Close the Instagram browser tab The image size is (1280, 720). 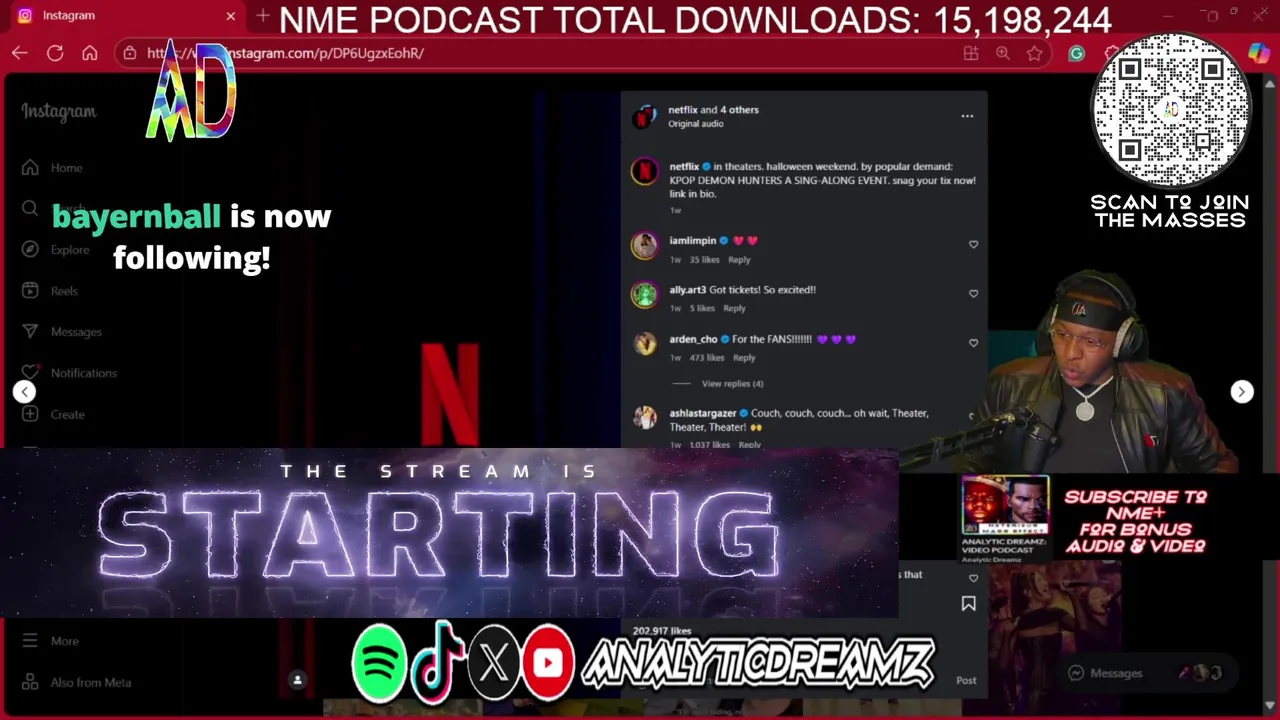coord(231,16)
